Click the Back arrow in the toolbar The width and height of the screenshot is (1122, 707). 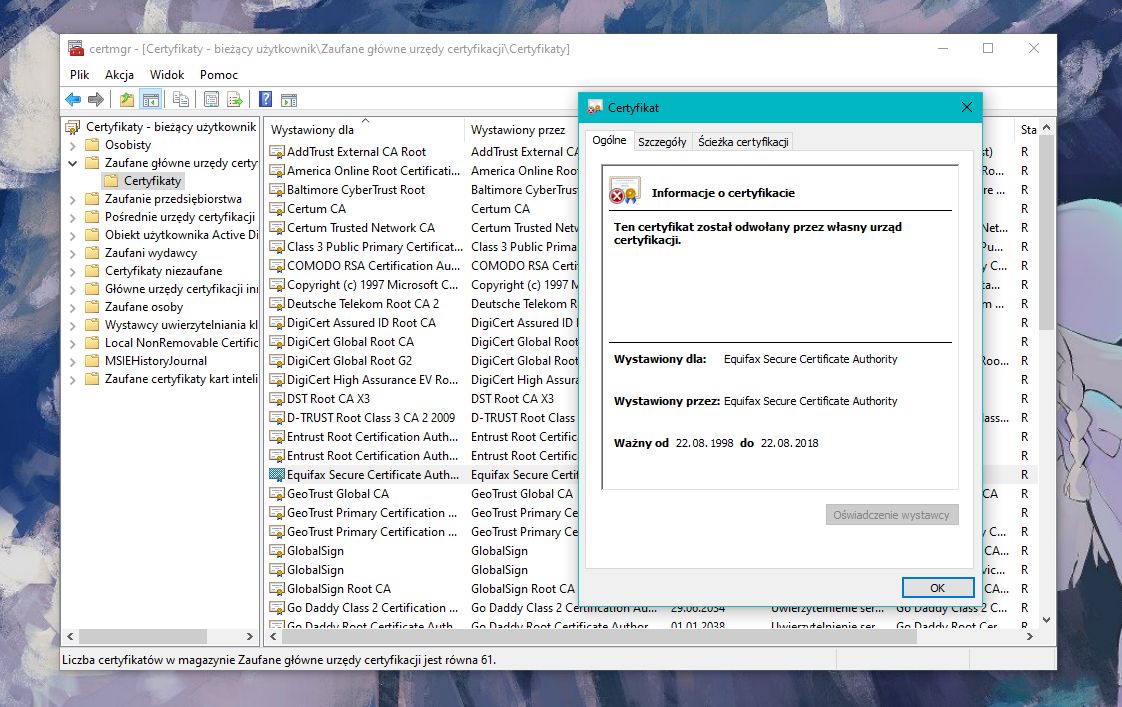pyautogui.click(x=73, y=99)
